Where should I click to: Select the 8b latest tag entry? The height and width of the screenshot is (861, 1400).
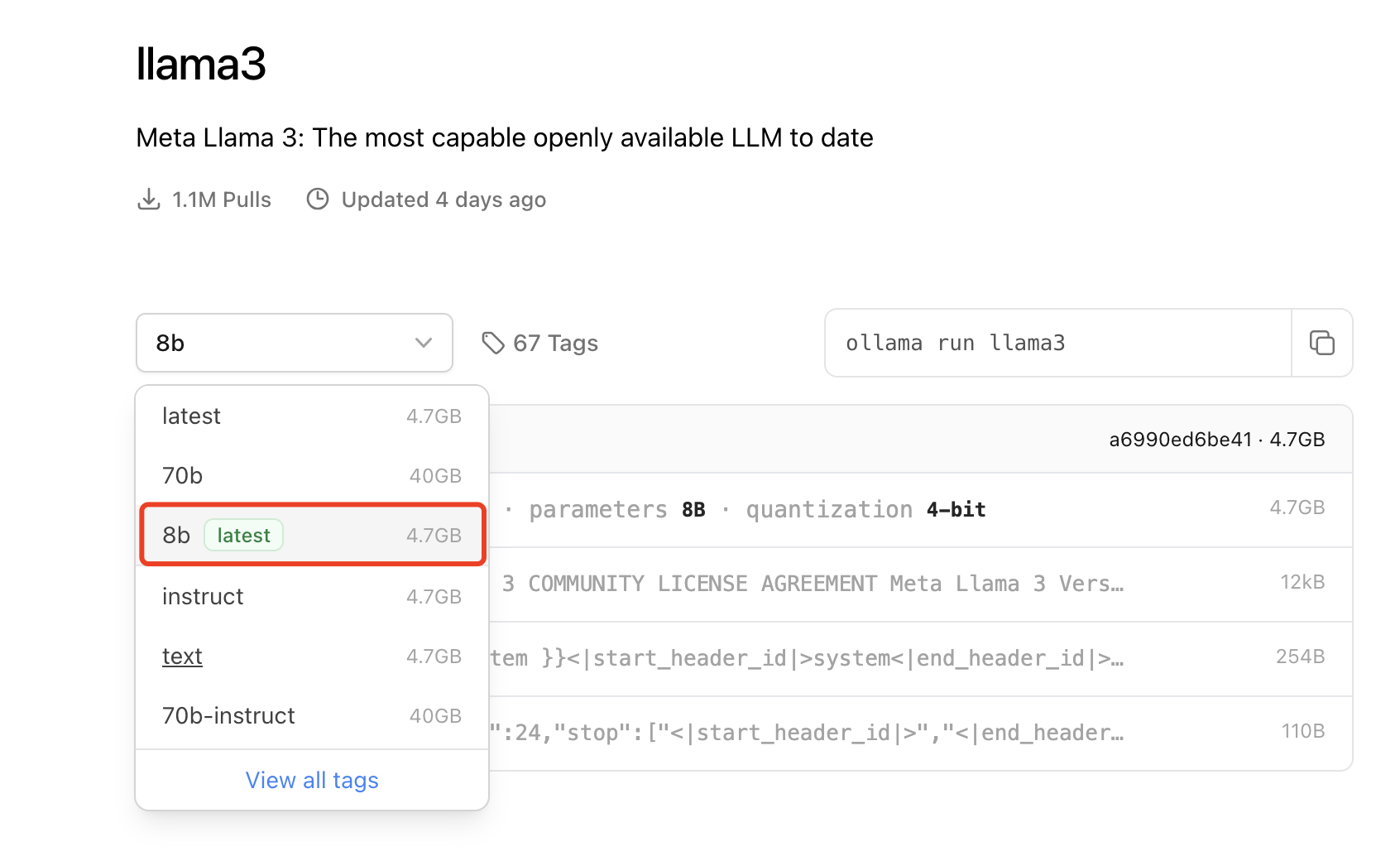(312, 535)
